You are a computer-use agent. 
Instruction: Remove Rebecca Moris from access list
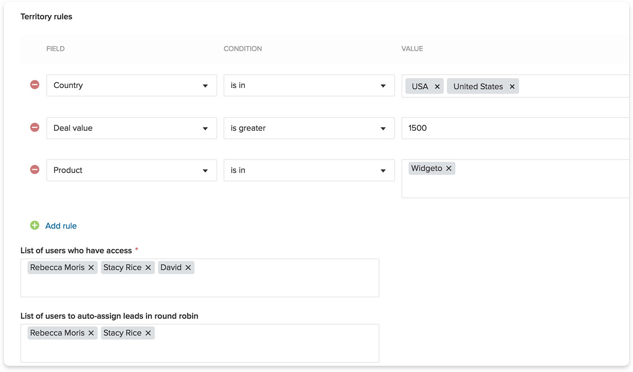[x=91, y=267]
